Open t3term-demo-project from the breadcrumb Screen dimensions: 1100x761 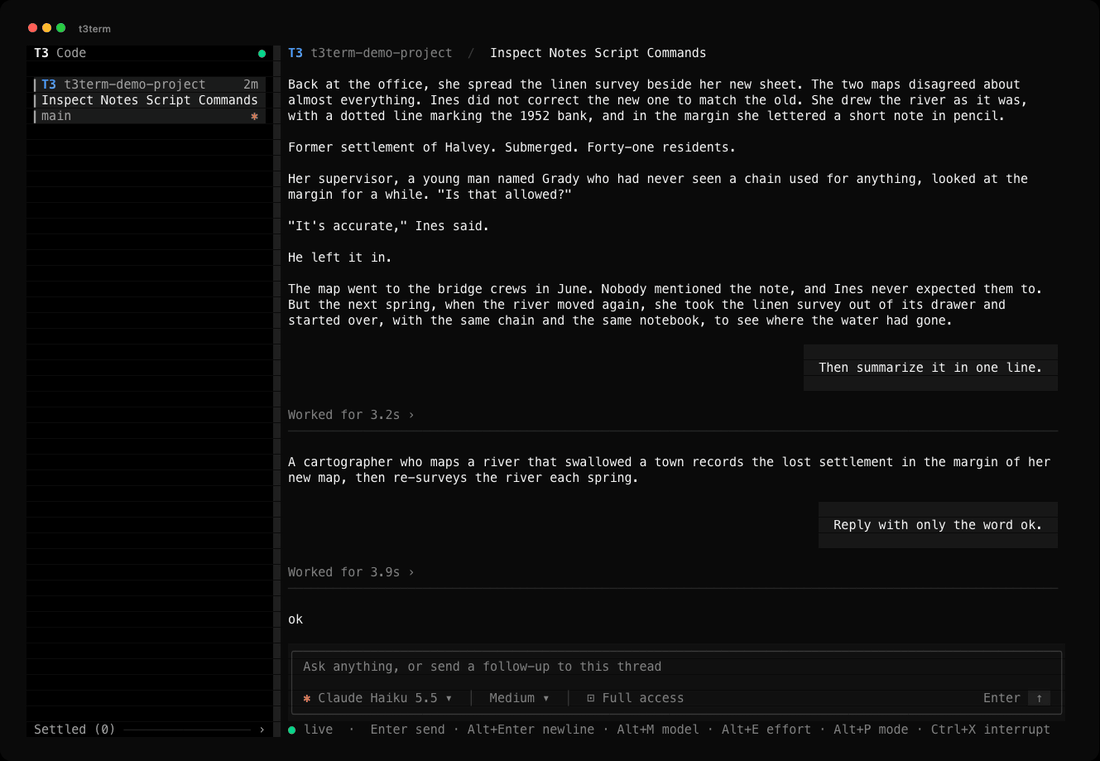click(382, 53)
